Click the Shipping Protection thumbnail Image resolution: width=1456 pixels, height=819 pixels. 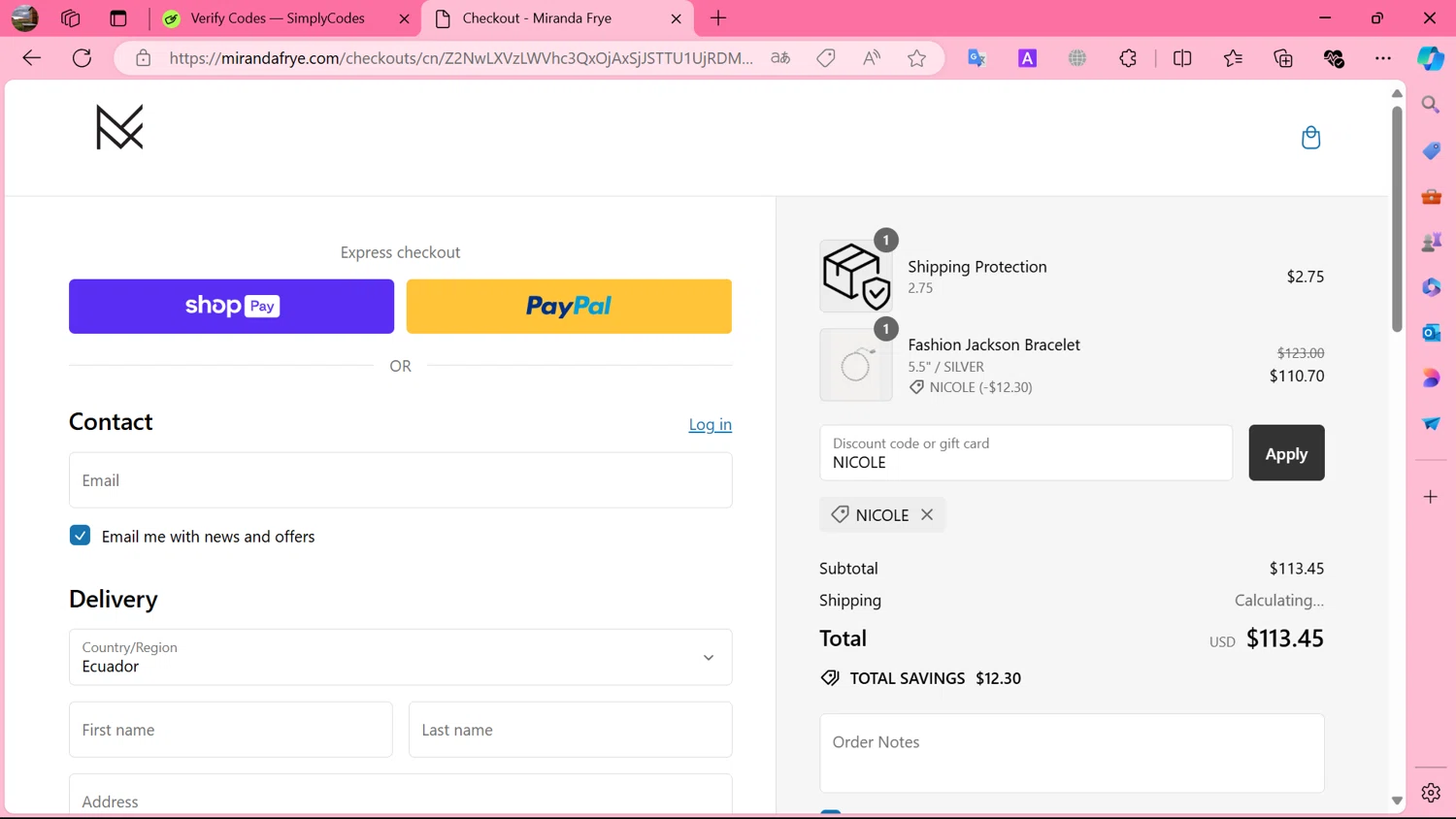tap(856, 277)
